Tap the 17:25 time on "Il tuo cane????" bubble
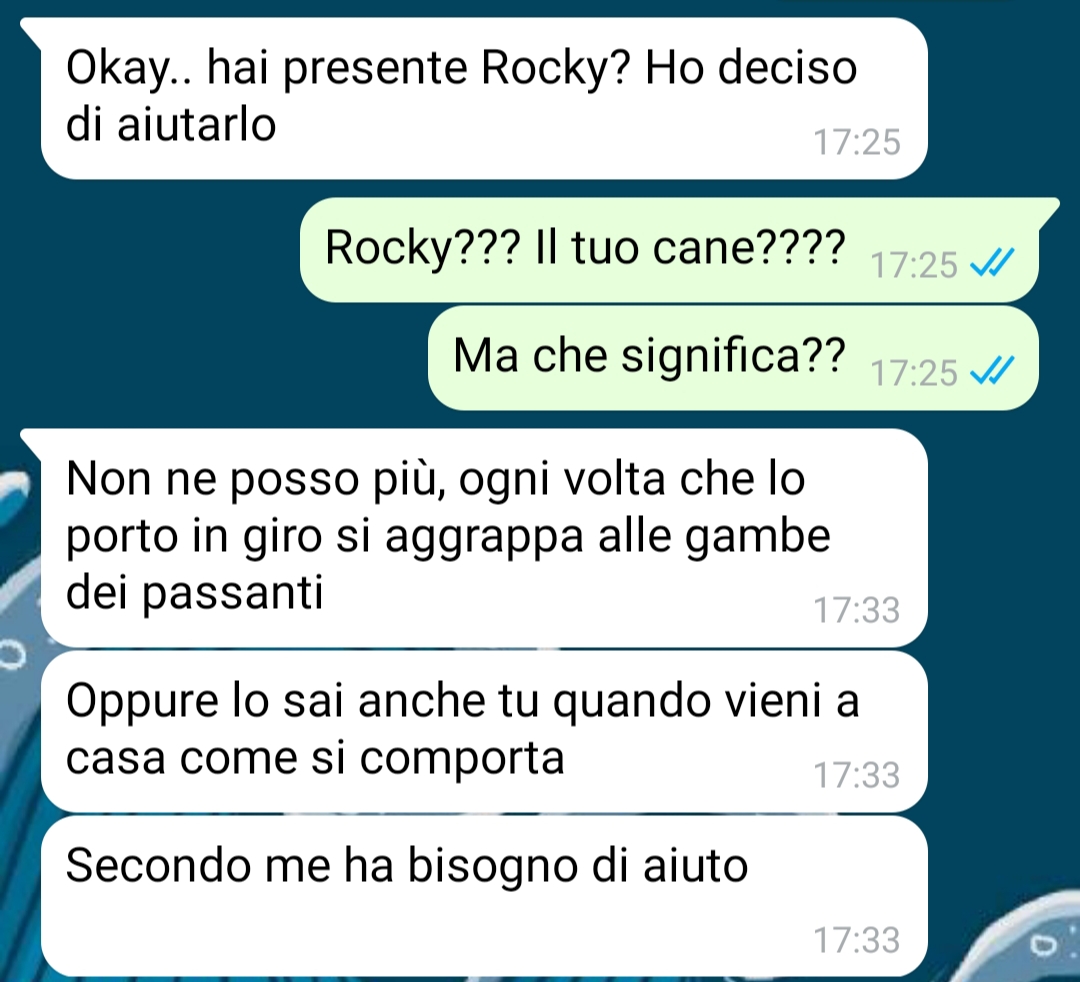Viewport: 1080px width, 982px height. (914, 265)
